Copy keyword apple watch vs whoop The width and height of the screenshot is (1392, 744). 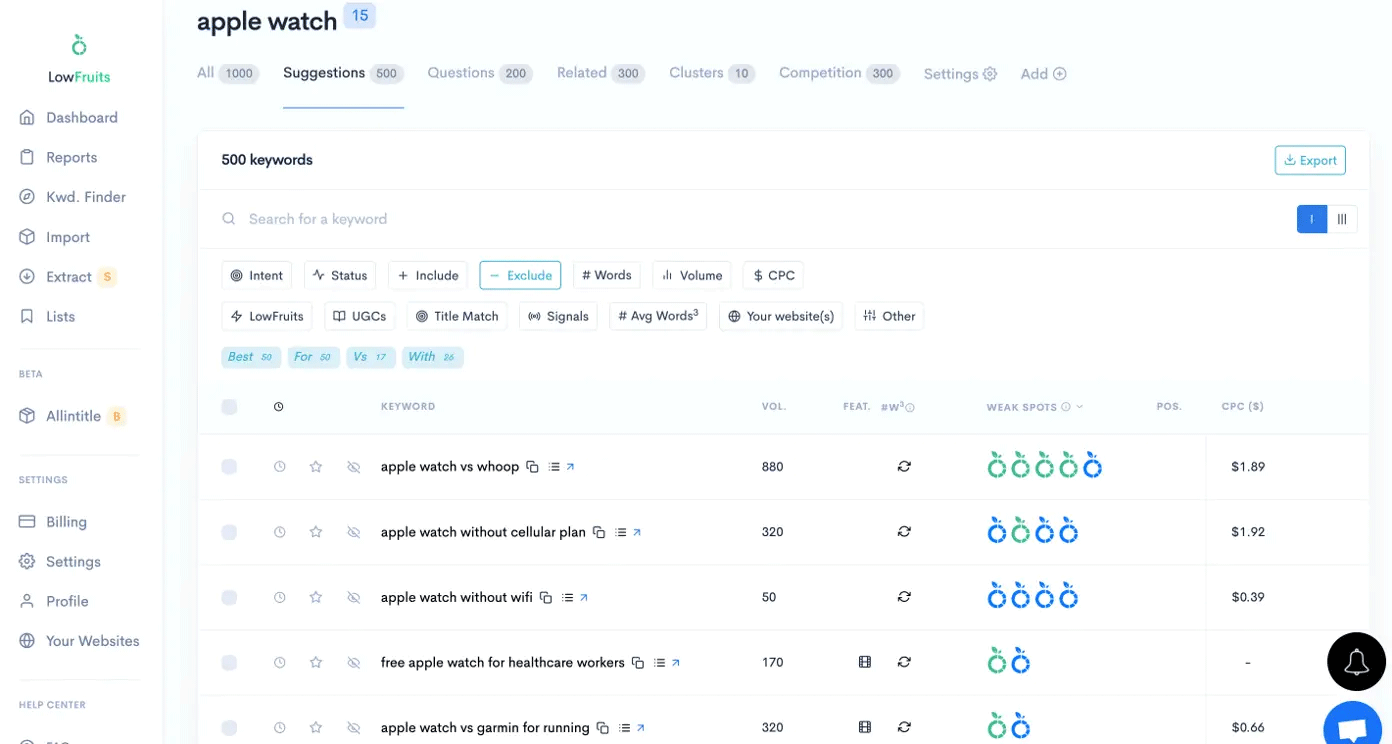pos(533,467)
